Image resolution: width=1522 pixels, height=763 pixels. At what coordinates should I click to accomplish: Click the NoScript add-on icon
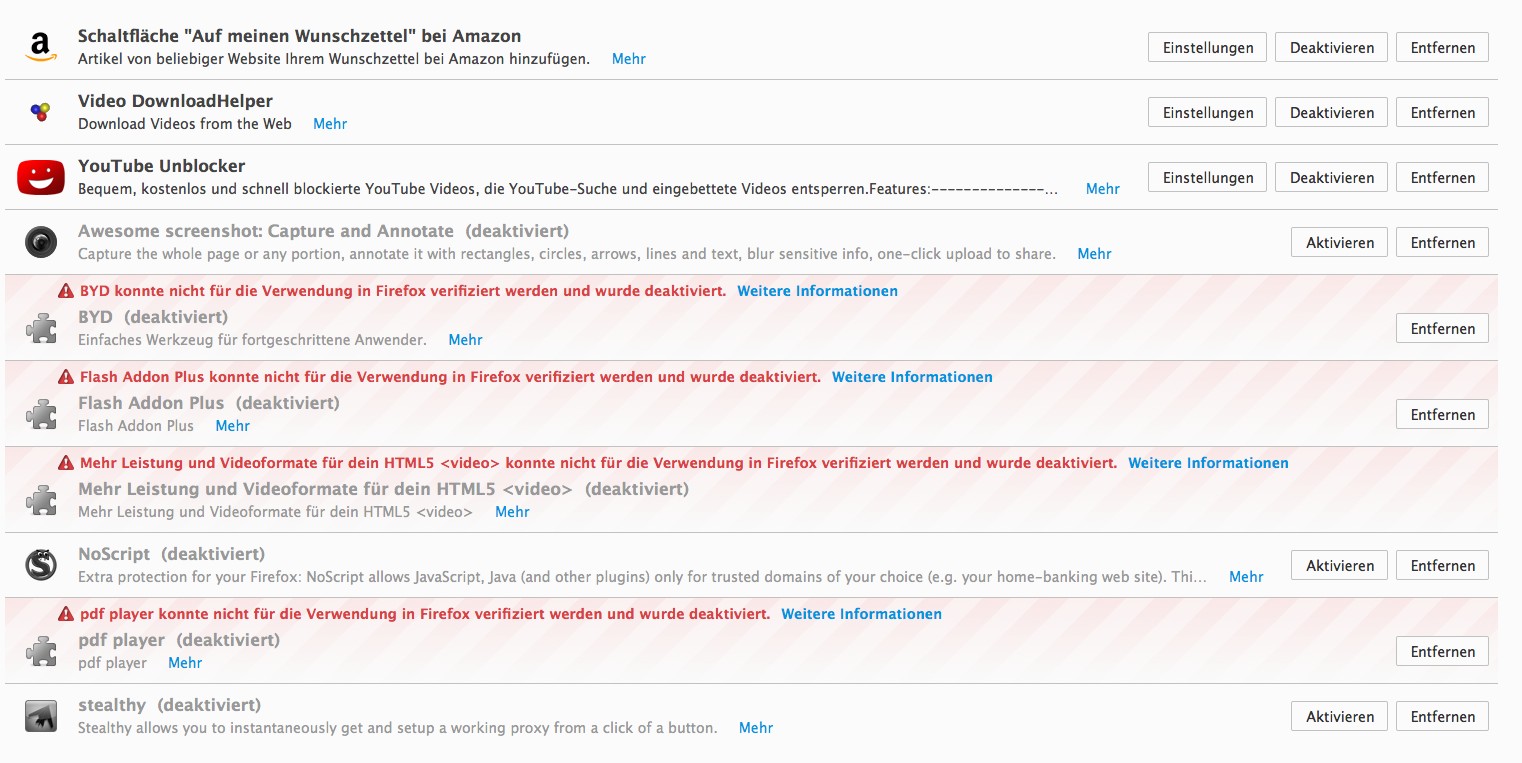(41, 565)
